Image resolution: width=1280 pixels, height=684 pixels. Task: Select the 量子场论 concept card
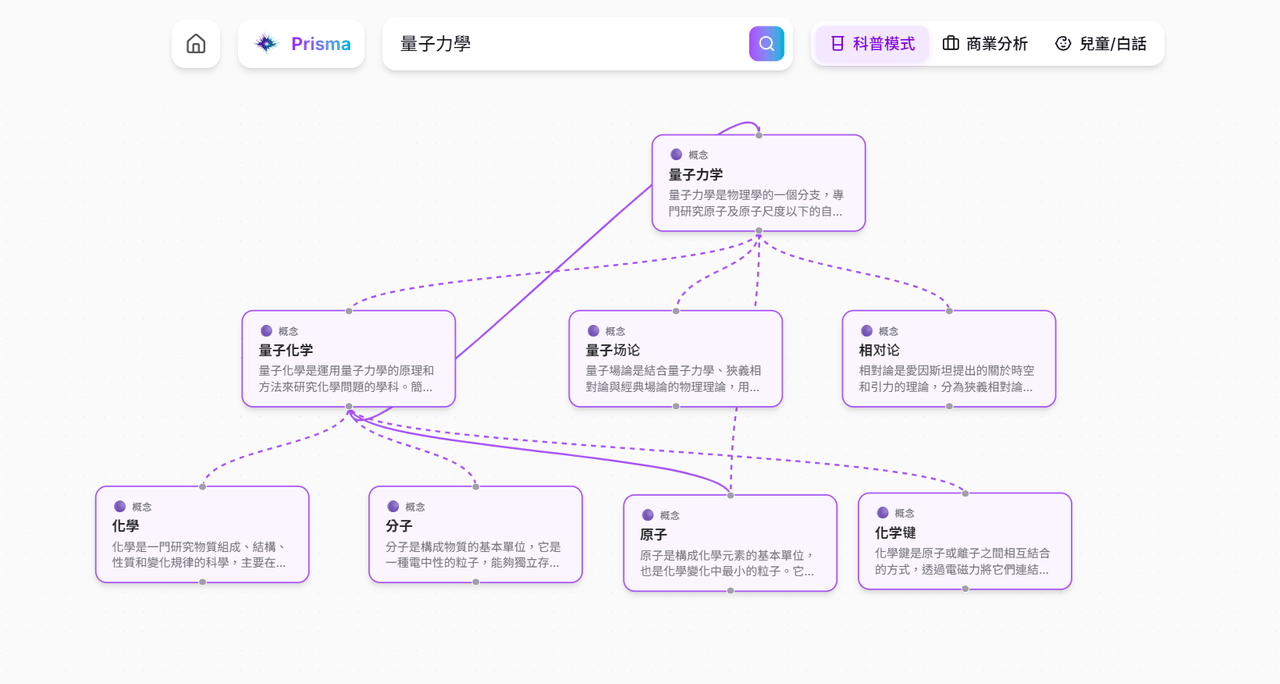[676, 359]
